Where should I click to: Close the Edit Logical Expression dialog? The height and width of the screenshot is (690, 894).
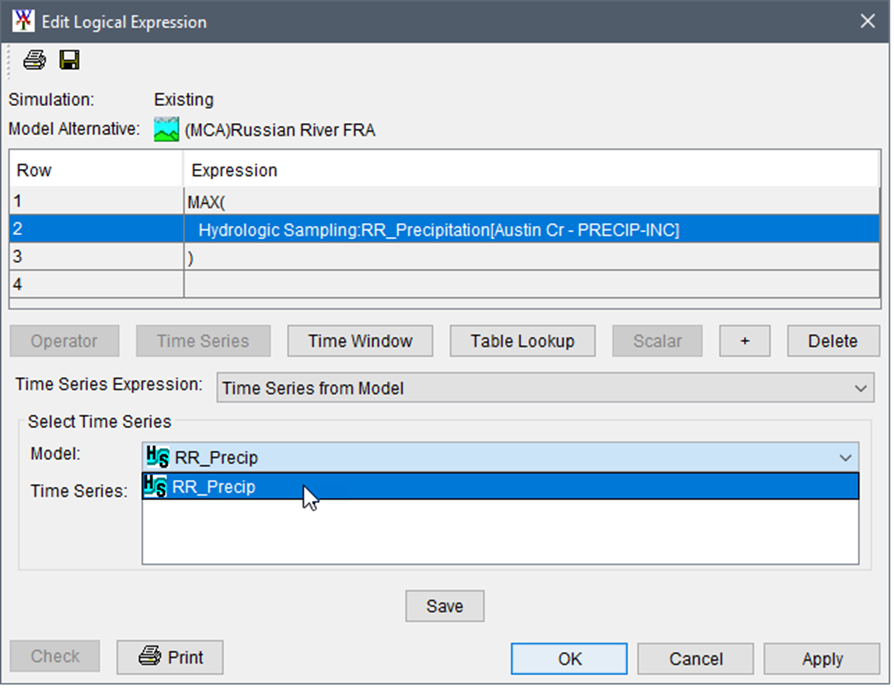(866, 21)
